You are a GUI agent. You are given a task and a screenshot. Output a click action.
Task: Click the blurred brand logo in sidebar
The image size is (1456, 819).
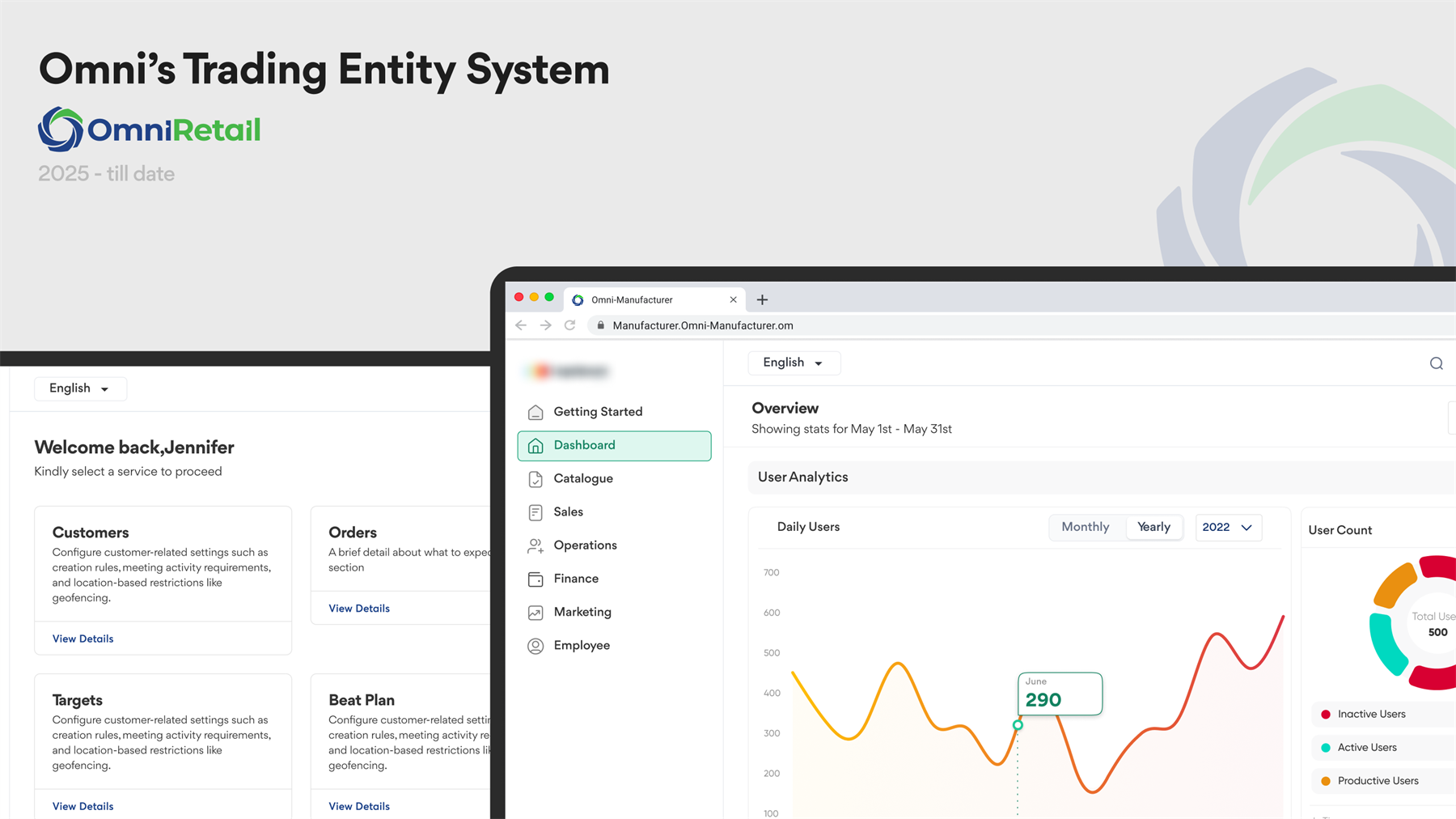click(x=569, y=371)
